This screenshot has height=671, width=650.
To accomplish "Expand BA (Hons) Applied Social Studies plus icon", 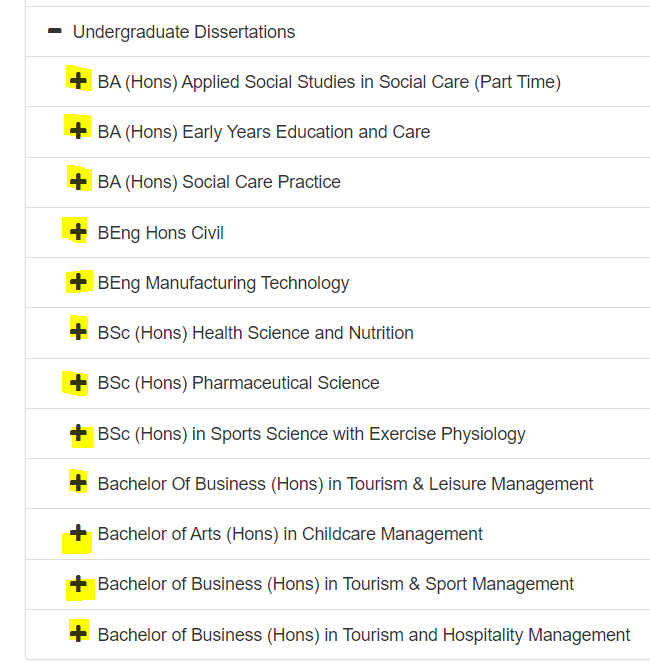I will pos(78,81).
